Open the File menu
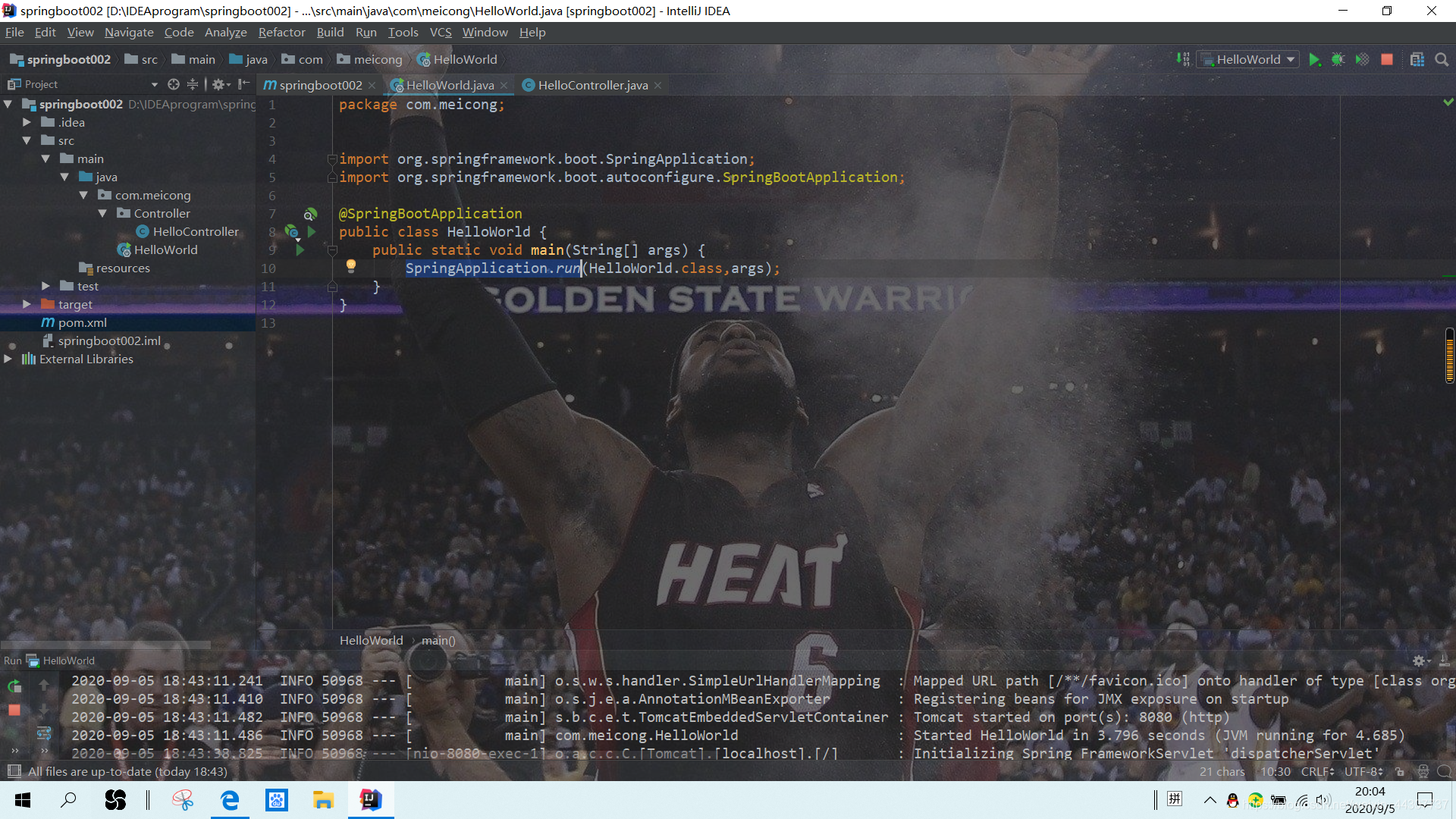This screenshot has width=1456, height=819. (x=14, y=32)
